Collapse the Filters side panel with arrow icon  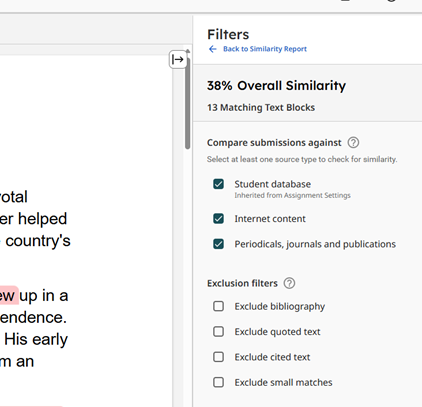[178, 60]
